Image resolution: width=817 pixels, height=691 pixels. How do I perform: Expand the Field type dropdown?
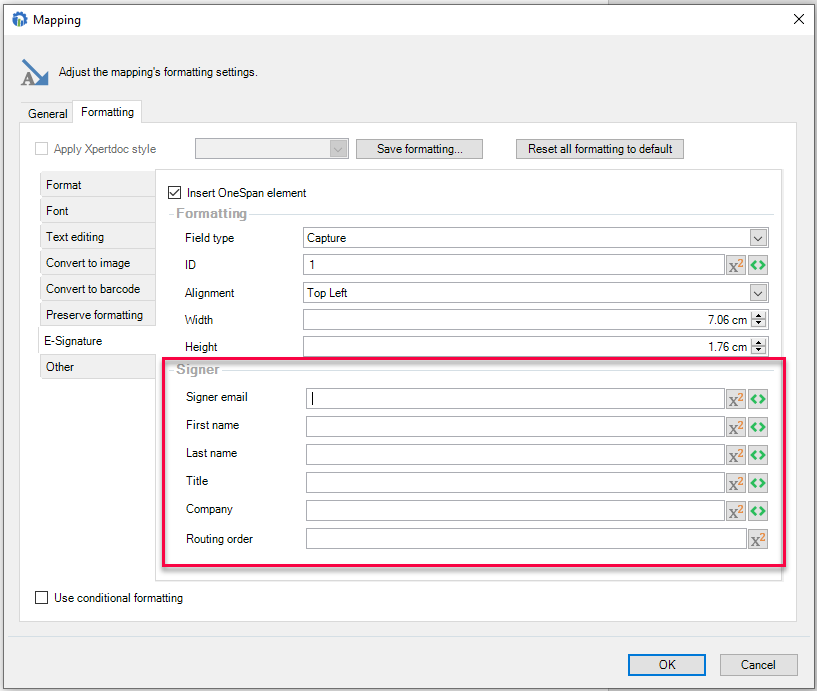tap(758, 238)
